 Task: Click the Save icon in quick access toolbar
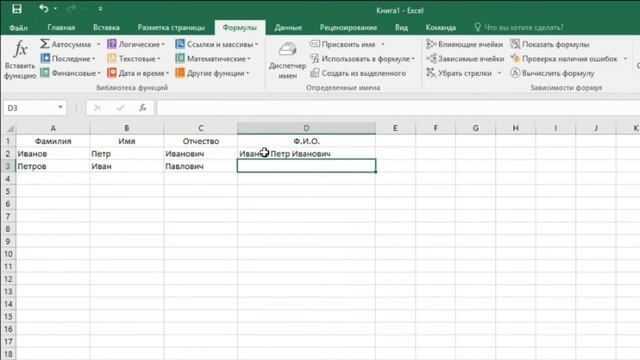[x=16, y=9]
